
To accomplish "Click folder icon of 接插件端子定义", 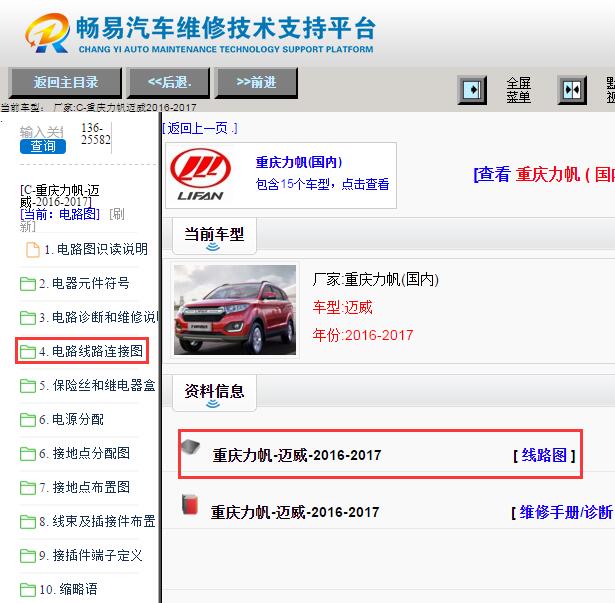I will 27,556.
